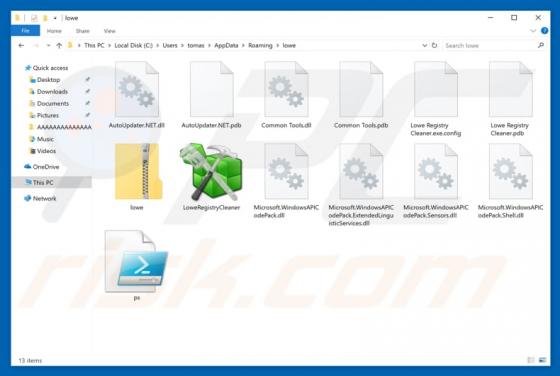Open the Home ribbon tab
The image size is (560, 376).
point(54,31)
